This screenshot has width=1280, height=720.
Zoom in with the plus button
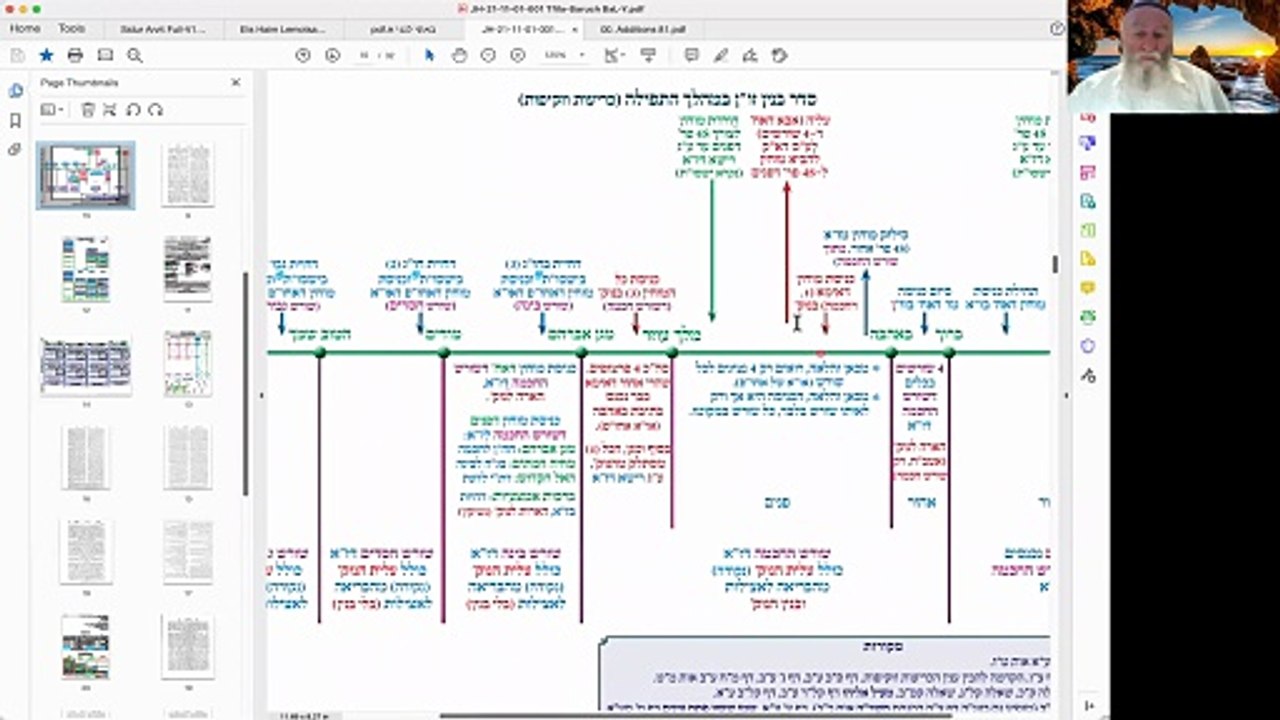(x=517, y=55)
